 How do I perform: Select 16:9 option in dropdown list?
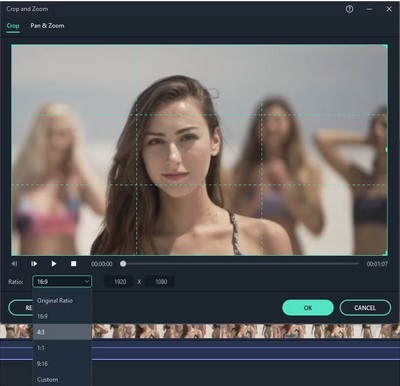[x=62, y=316]
